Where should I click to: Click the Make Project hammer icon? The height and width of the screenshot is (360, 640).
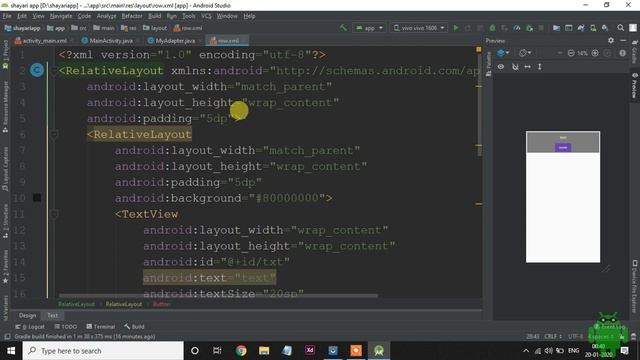(x=343, y=28)
